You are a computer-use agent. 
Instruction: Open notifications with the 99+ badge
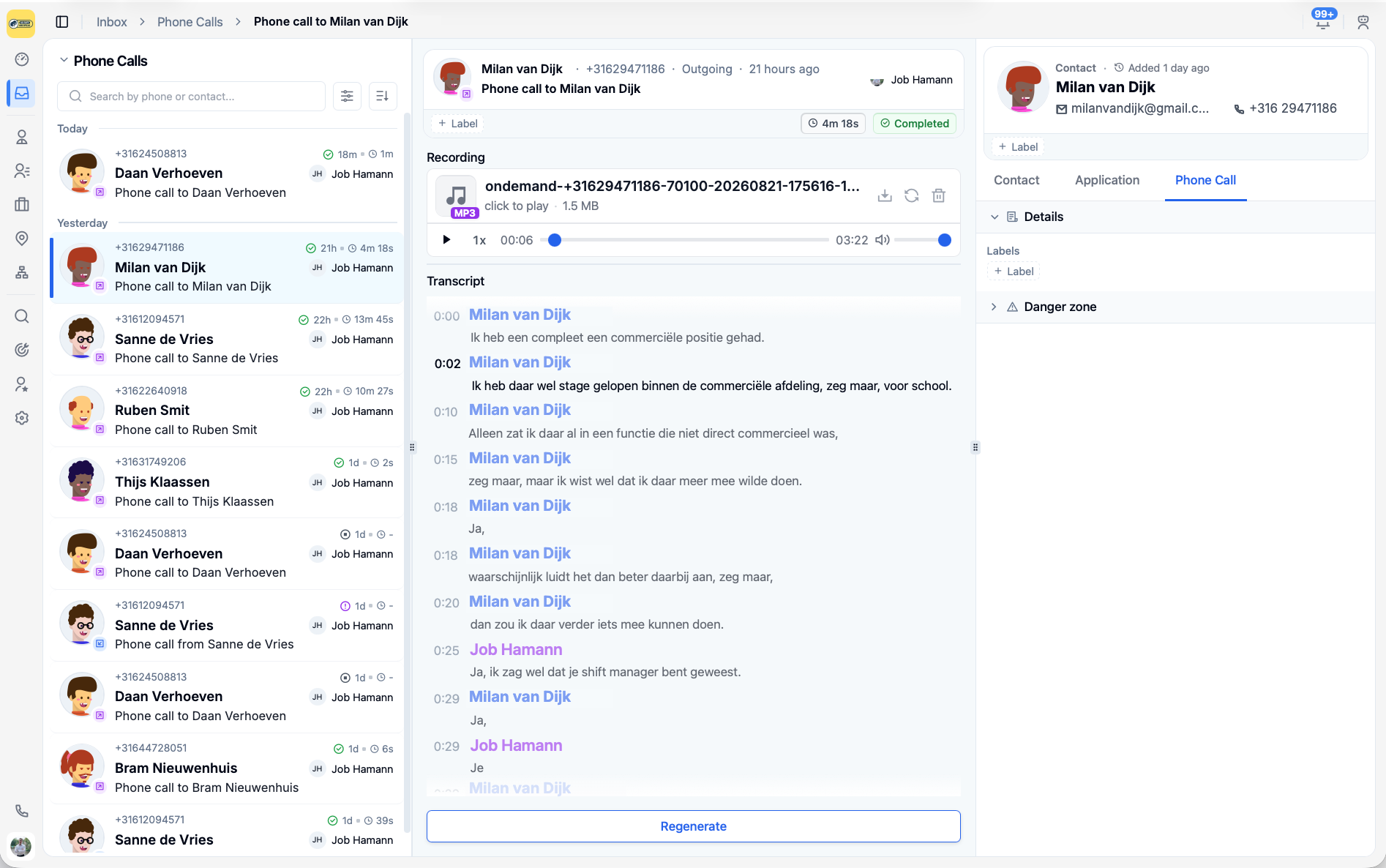coord(1323,20)
